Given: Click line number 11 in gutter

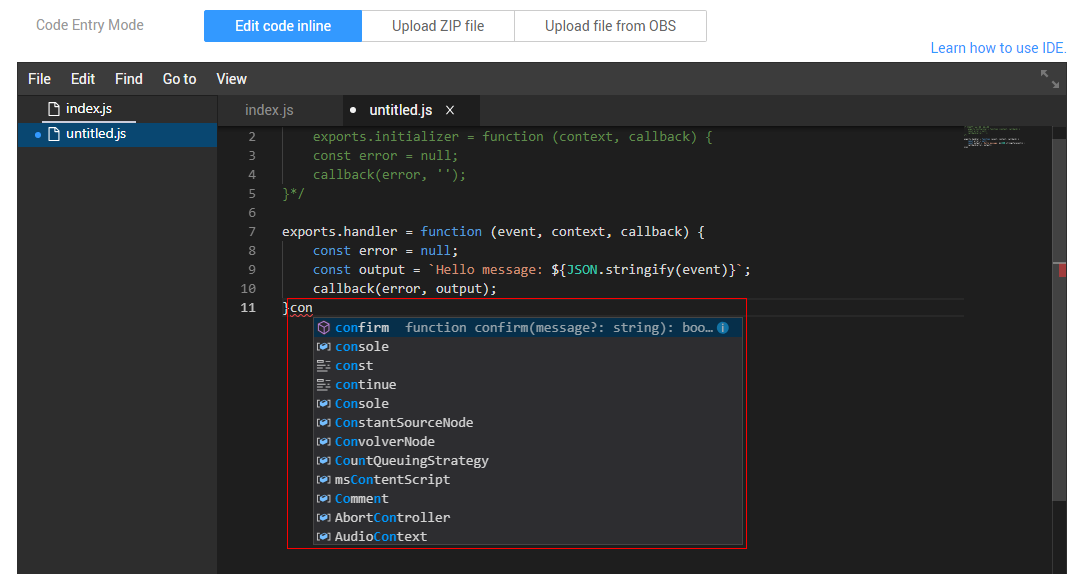Looking at the screenshot, I should 248,308.
